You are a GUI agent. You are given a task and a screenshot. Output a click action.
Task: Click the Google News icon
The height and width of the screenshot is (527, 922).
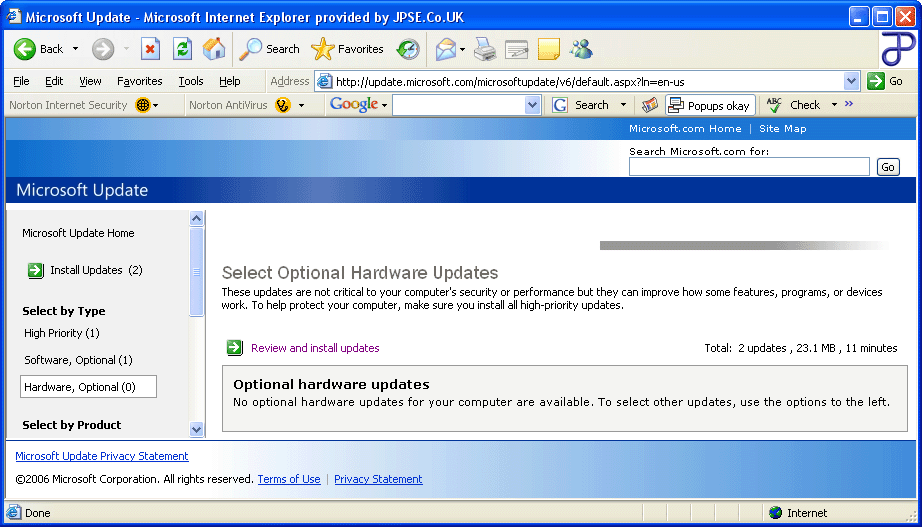pyautogui.click(x=649, y=105)
